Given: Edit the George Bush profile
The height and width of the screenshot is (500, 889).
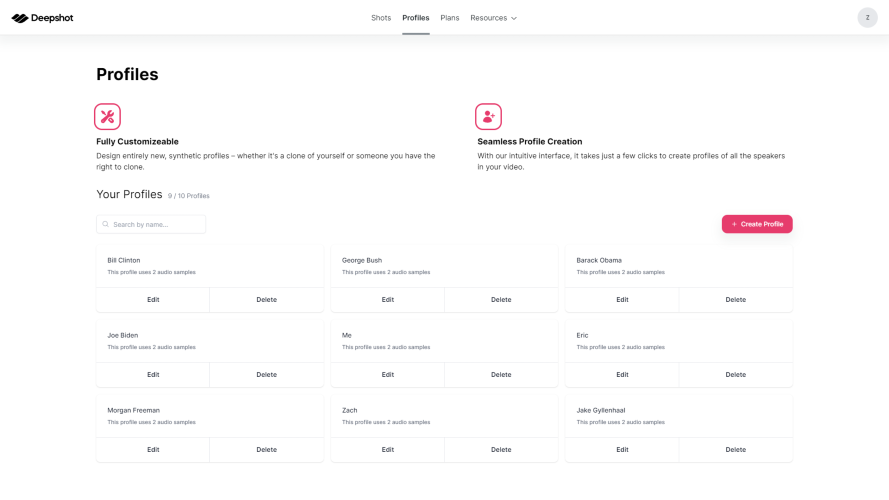Looking at the screenshot, I should click(388, 299).
